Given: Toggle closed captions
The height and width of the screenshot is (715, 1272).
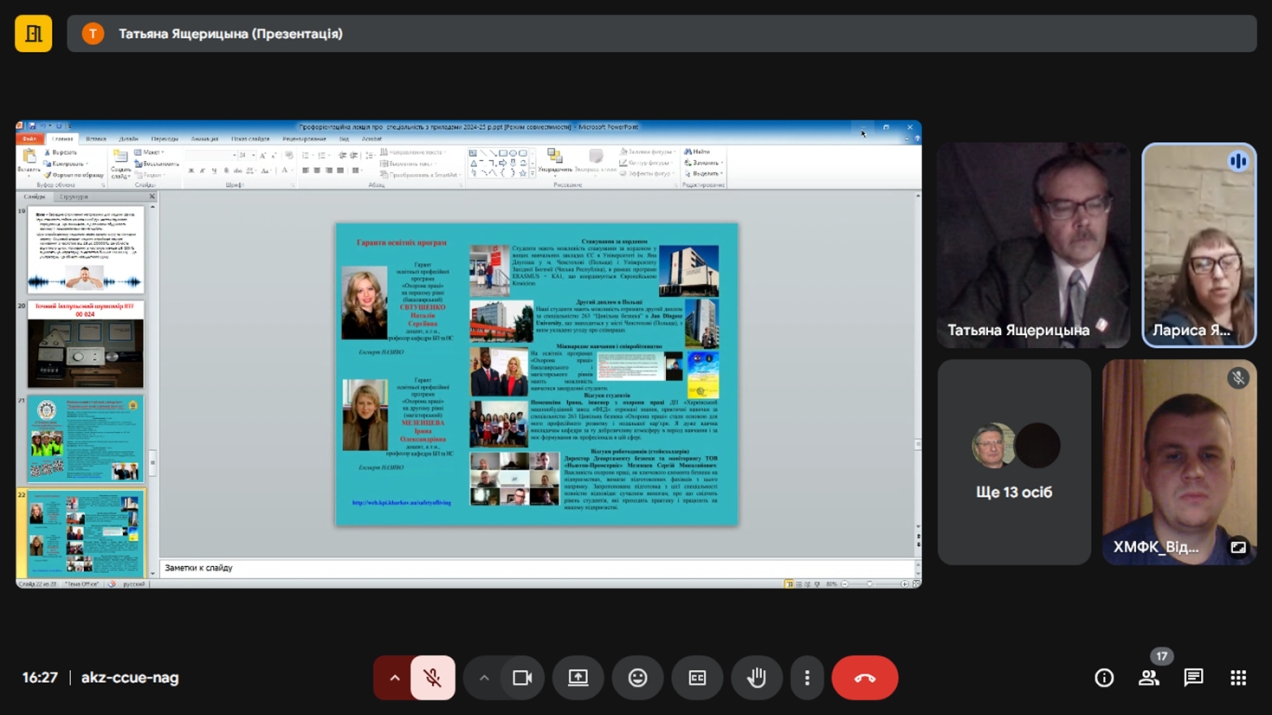Looking at the screenshot, I should tap(697, 678).
